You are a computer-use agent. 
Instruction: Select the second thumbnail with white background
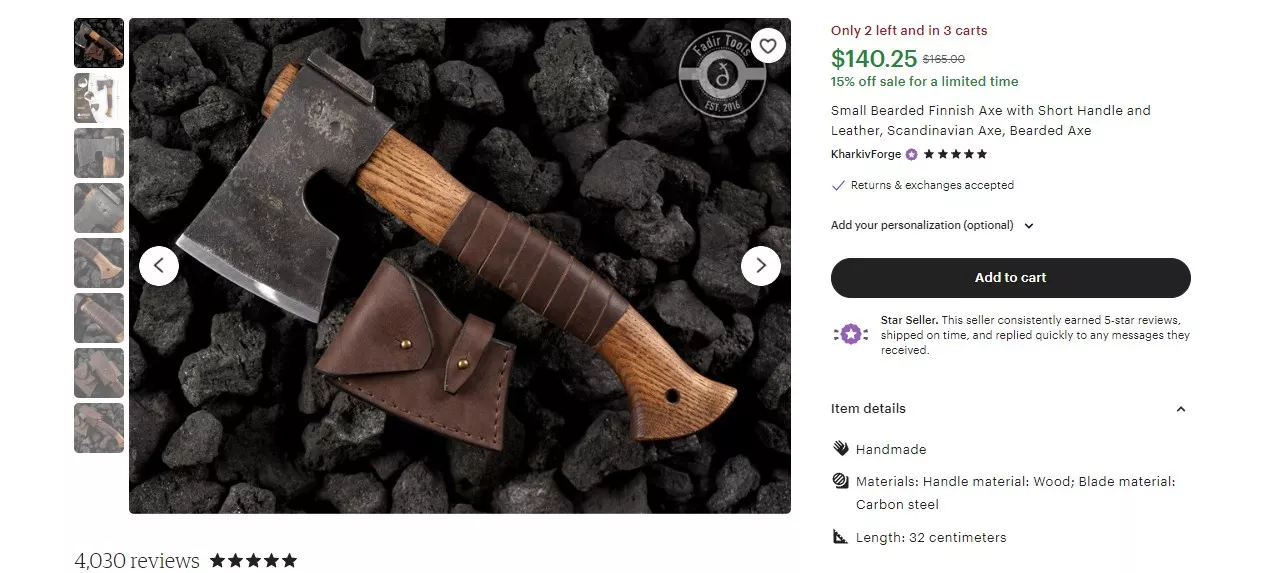coord(99,98)
